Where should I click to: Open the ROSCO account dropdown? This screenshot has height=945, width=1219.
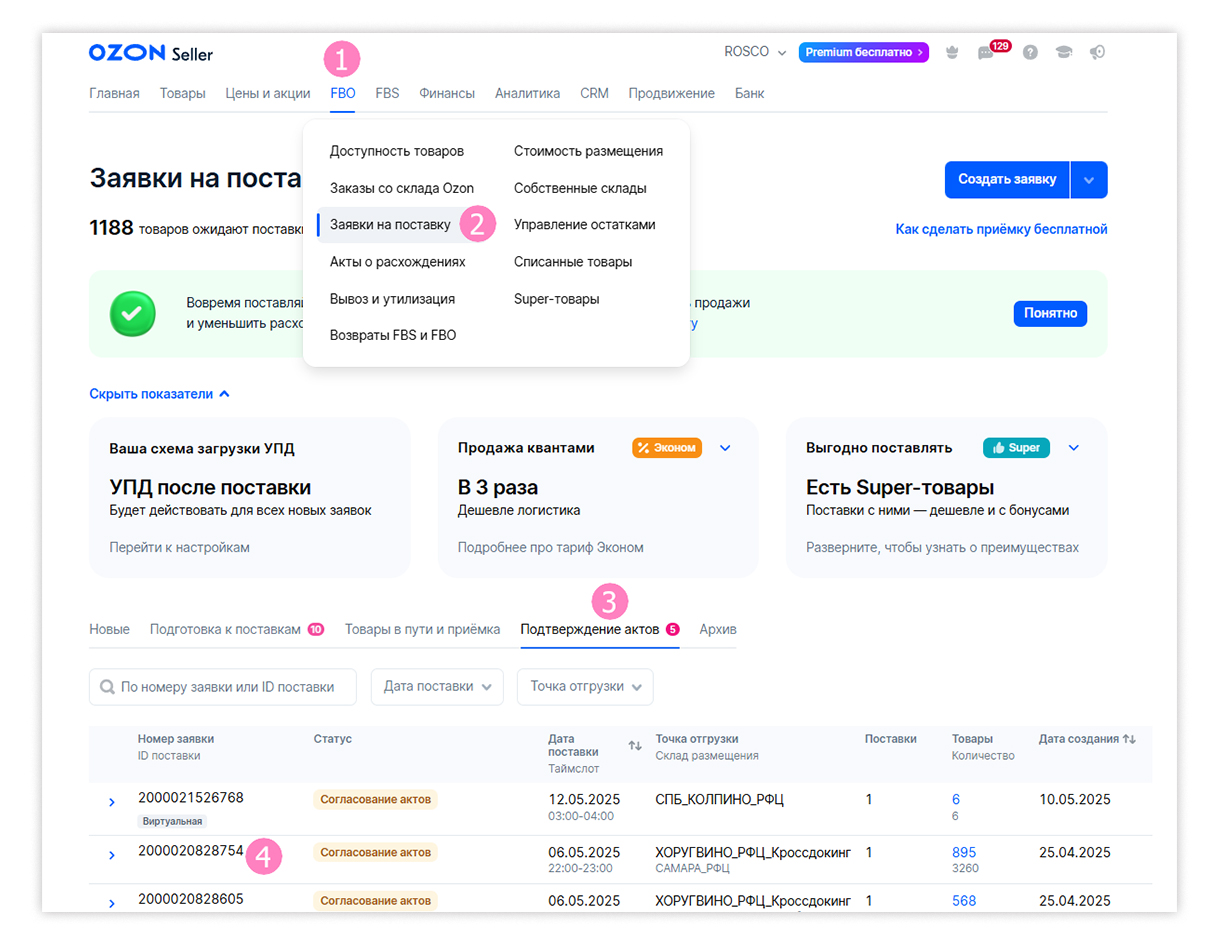[755, 52]
